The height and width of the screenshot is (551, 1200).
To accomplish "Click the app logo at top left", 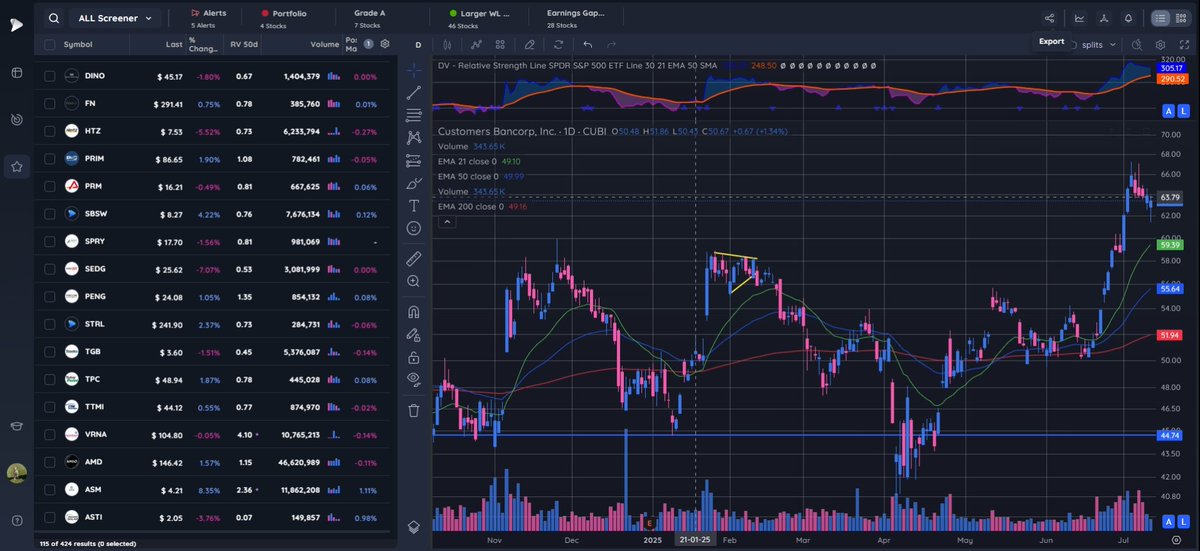I will pos(17,24).
